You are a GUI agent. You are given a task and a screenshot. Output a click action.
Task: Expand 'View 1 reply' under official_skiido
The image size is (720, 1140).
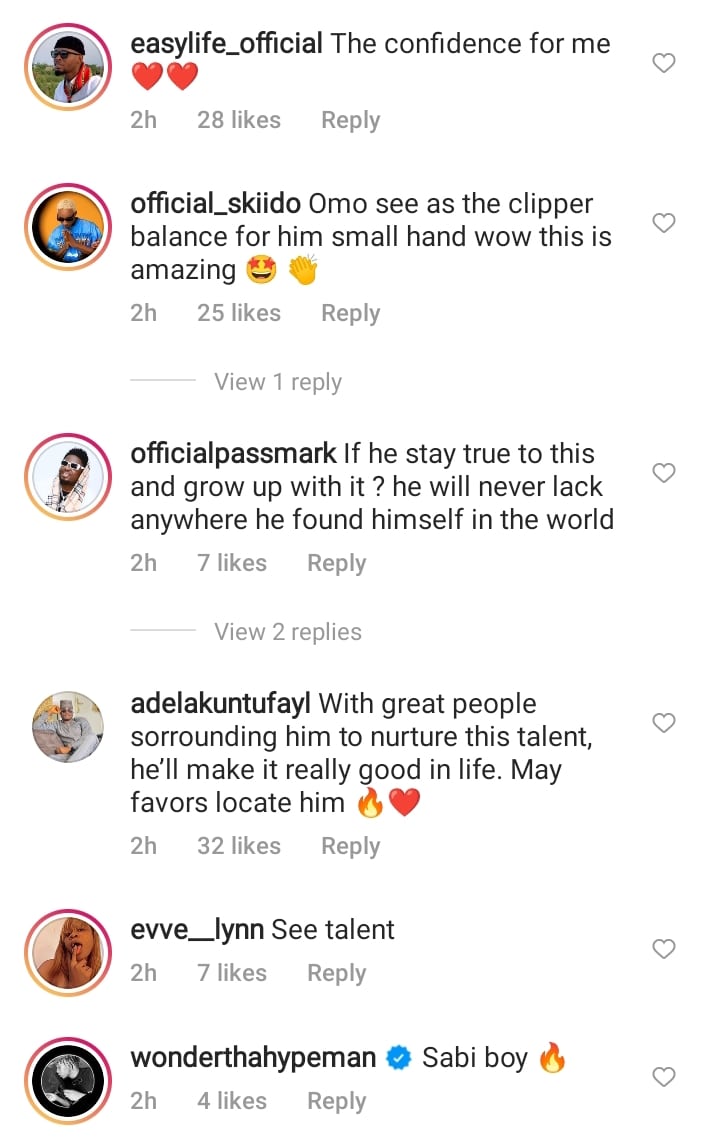(278, 382)
